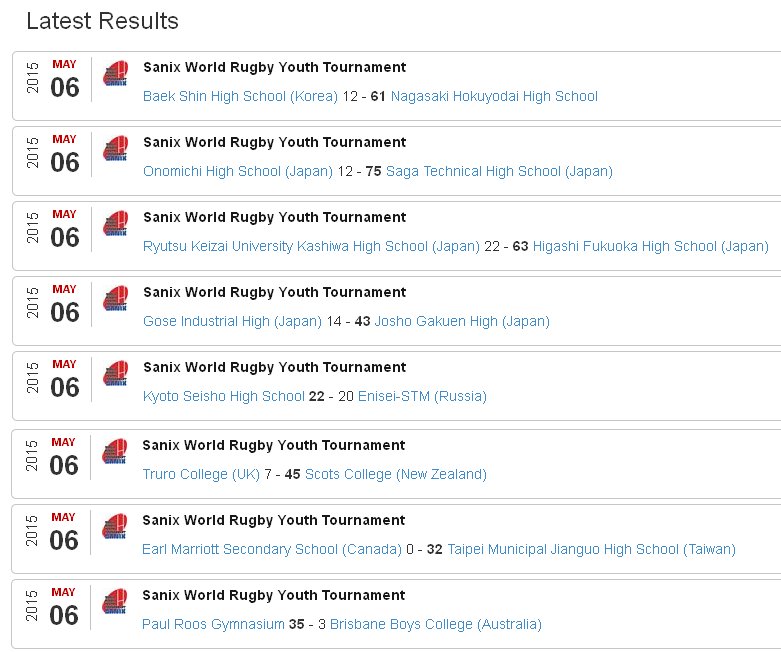Click tournament title above Gose Industrial result
Viewport: 781px width, 652px height.
274,293
